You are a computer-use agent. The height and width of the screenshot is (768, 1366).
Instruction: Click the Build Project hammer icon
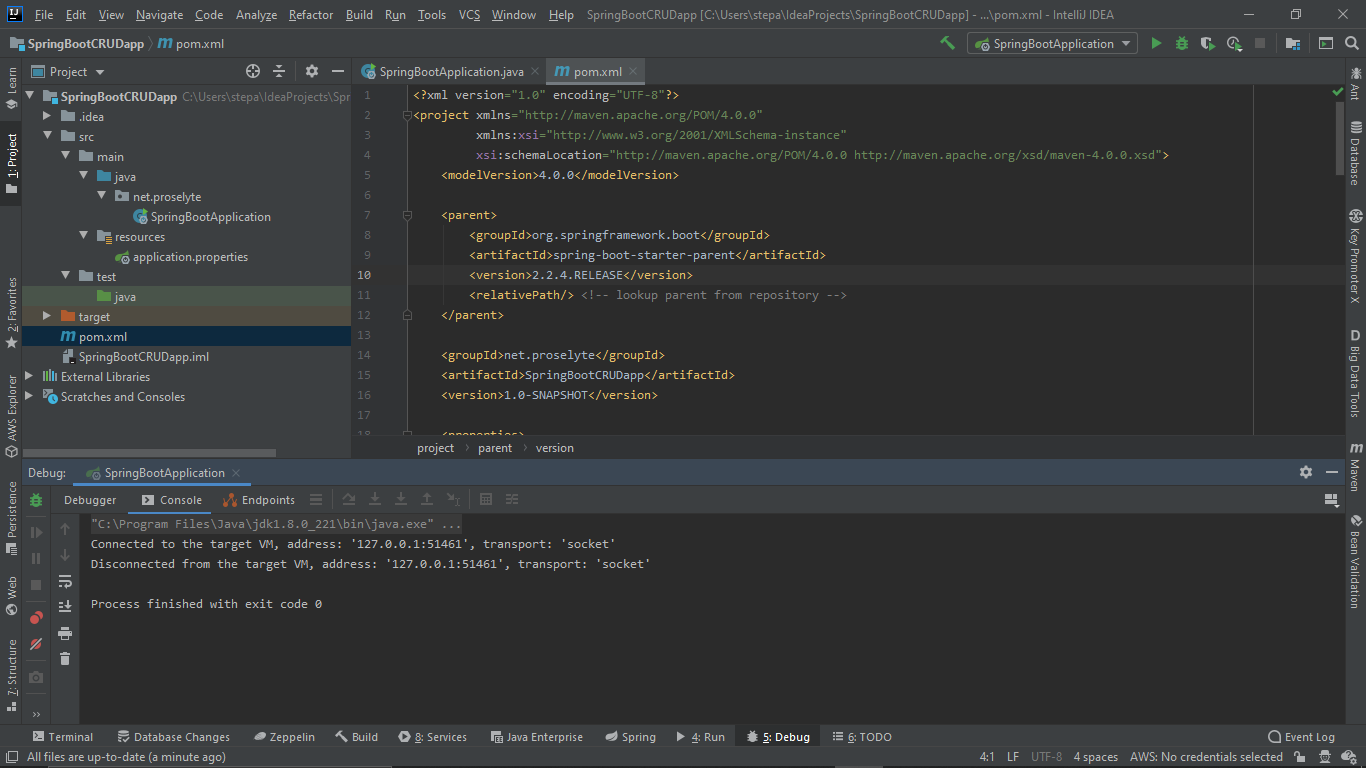click(x=947, y=43)
